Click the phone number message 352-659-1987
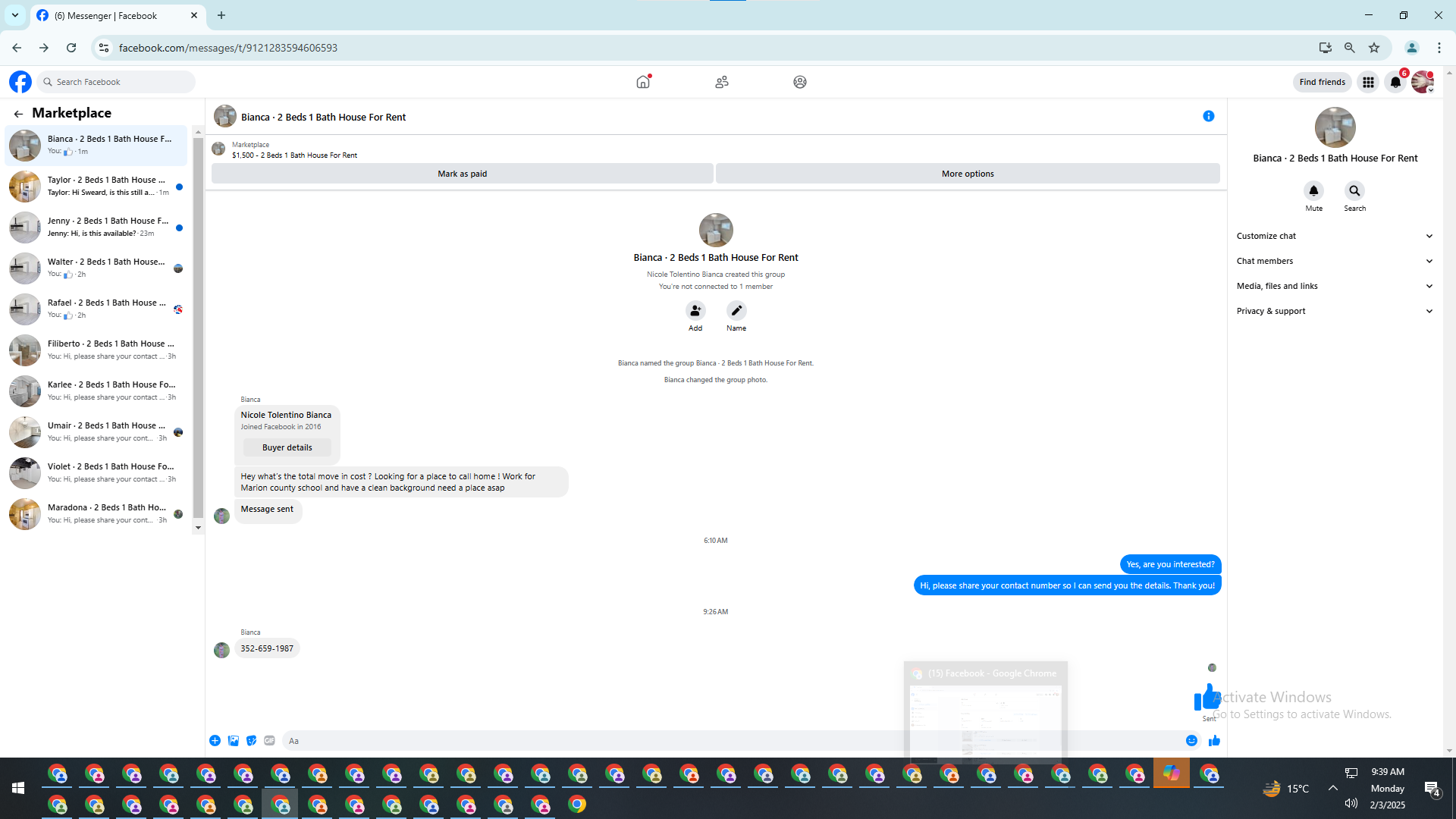The height and width of the screenshot is (819, 1456). (267, 649)
